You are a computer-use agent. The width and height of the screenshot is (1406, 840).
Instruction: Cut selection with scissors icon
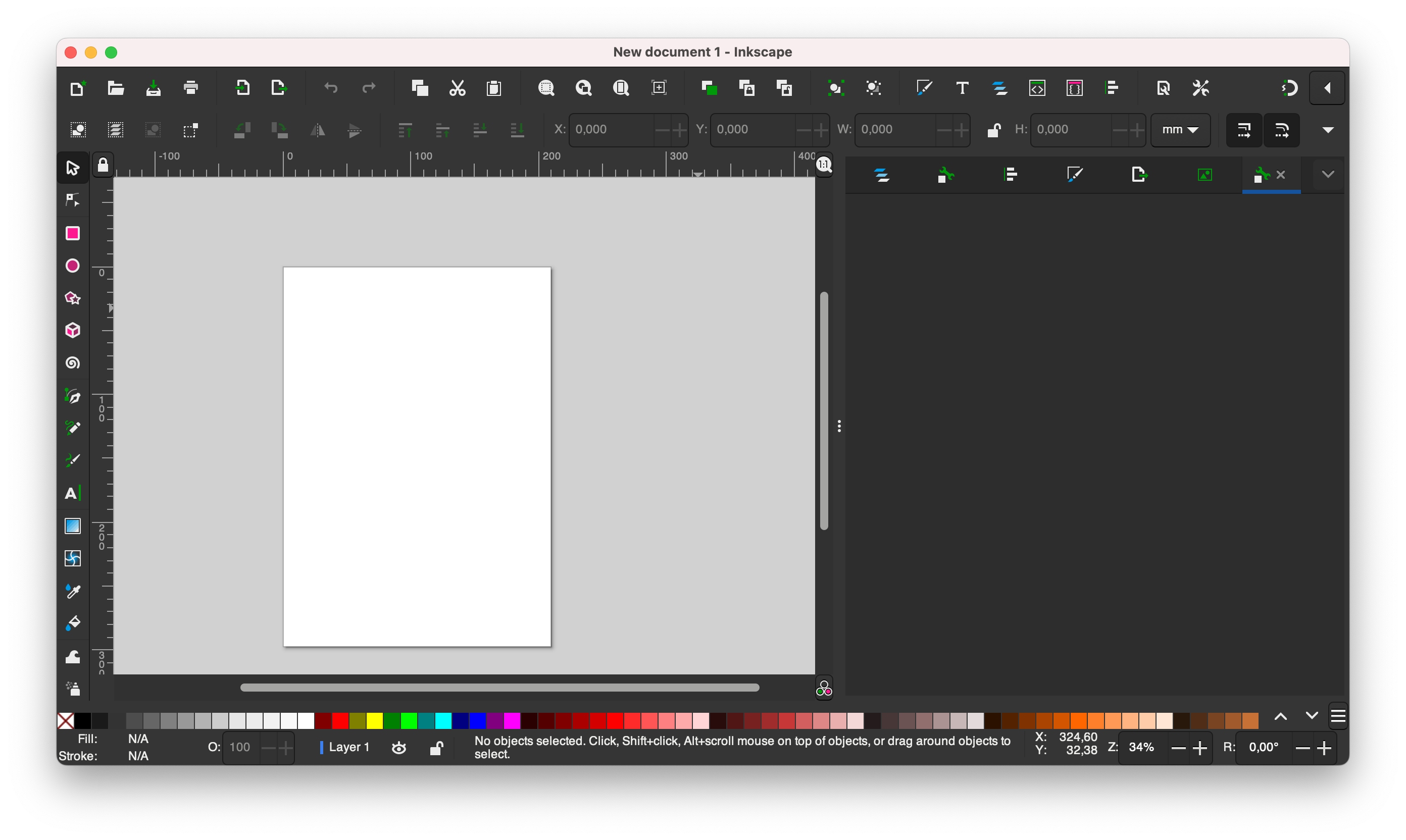[457, 88]
